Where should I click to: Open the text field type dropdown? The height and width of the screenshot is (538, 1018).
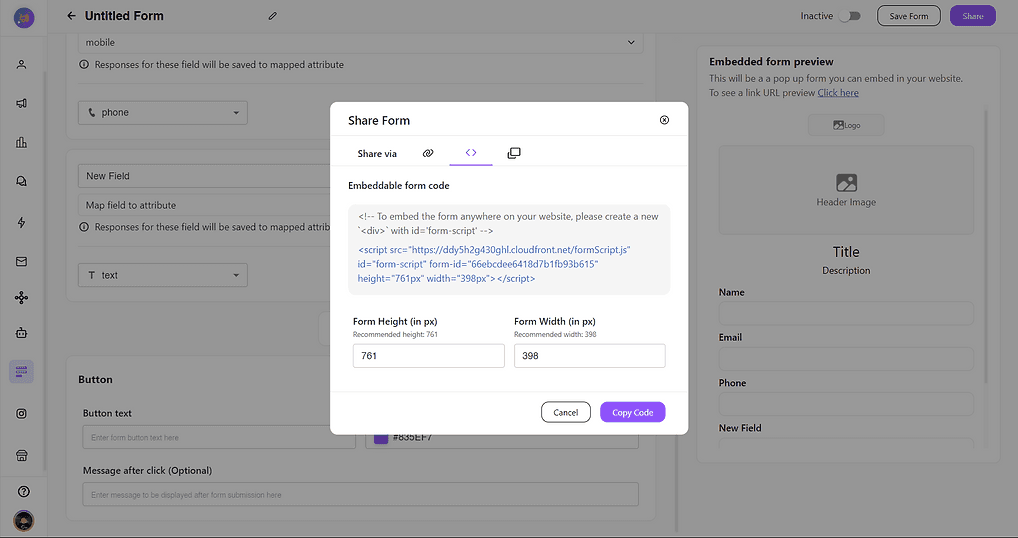pyautogui.click(x=163, y=275)
